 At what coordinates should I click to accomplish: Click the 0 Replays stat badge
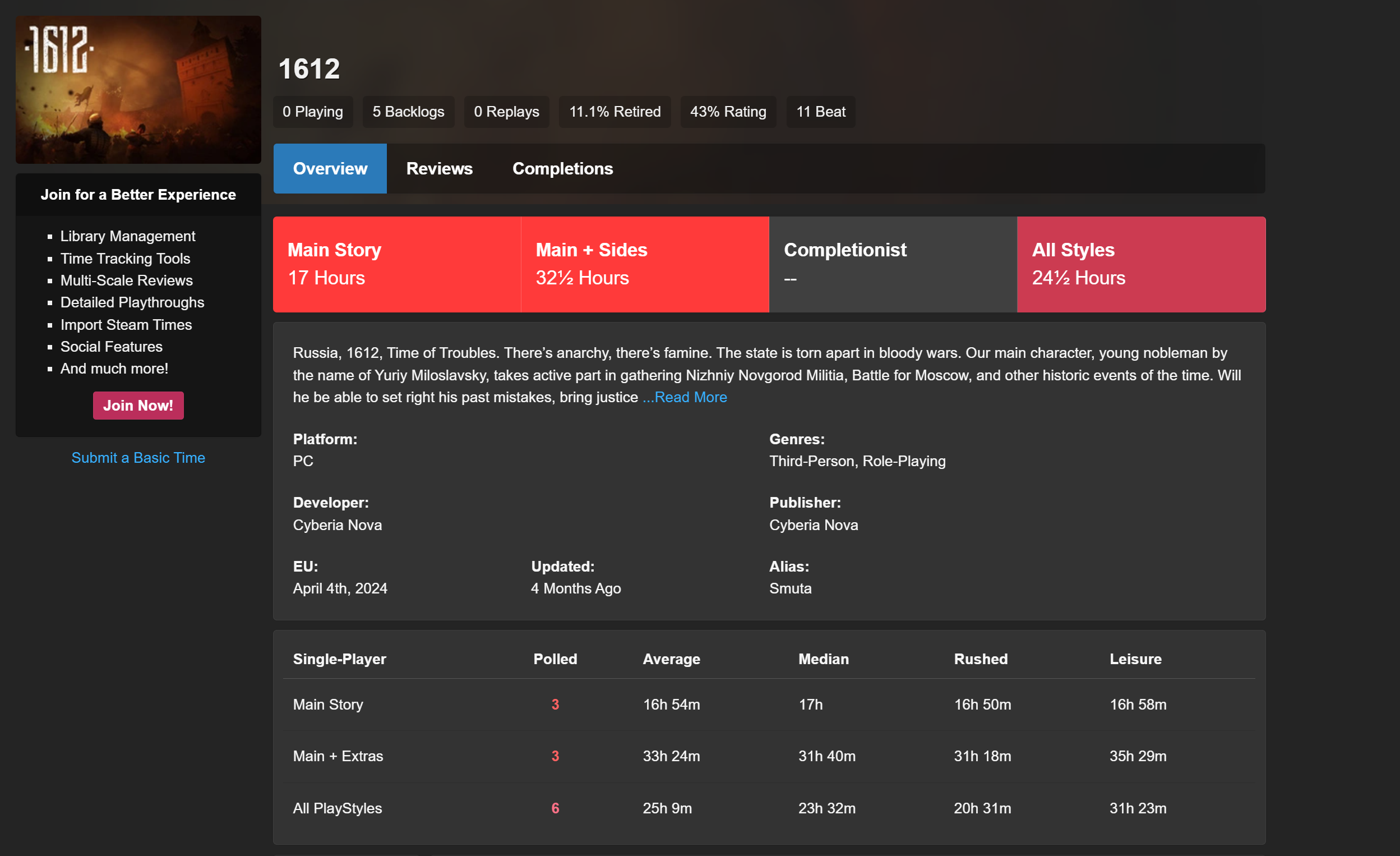506,112
